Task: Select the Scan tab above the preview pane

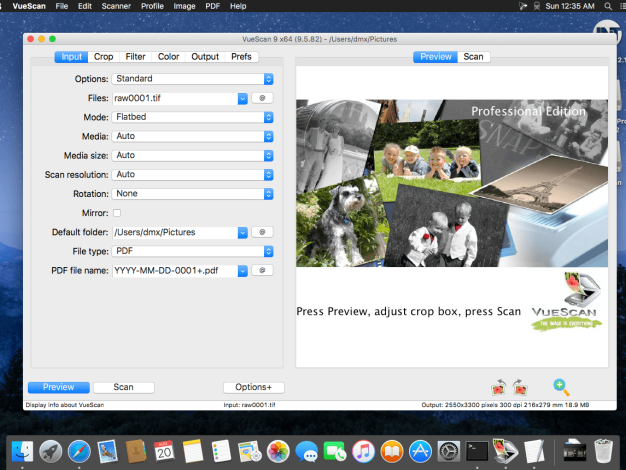Action: (x=473, y=57)
